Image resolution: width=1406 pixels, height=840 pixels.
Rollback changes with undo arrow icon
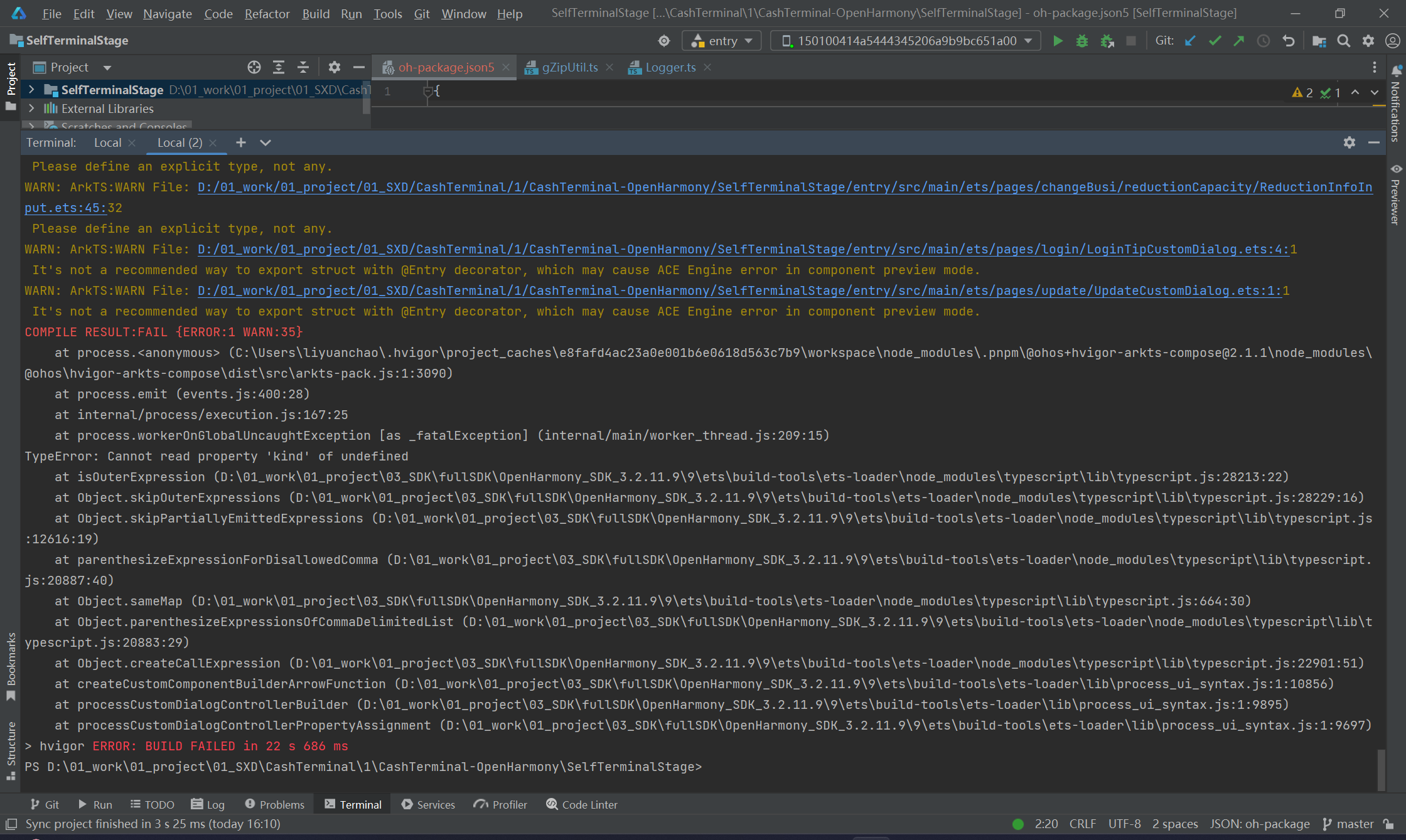coord(1289,41)
